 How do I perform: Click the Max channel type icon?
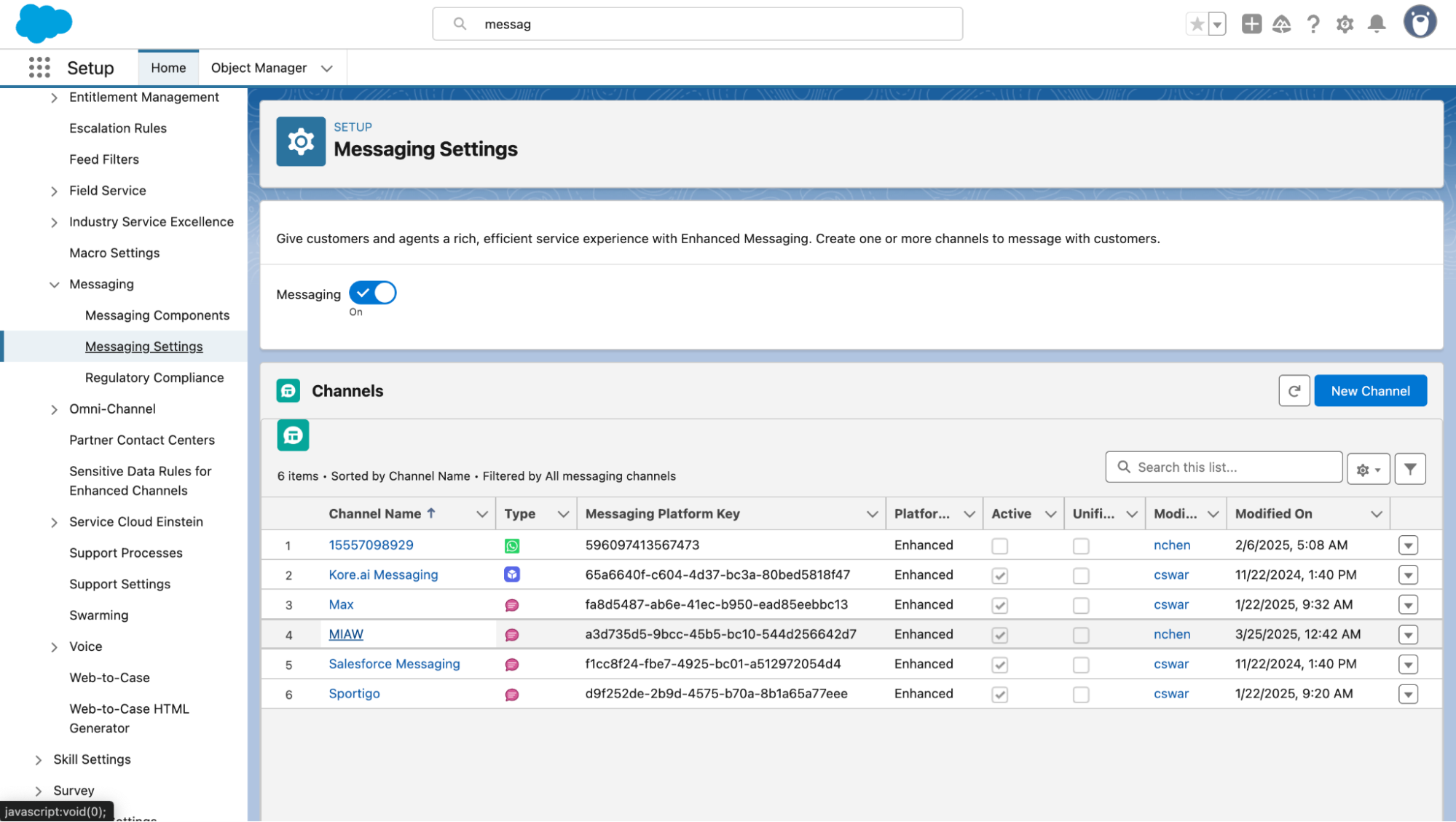point(512,606)
